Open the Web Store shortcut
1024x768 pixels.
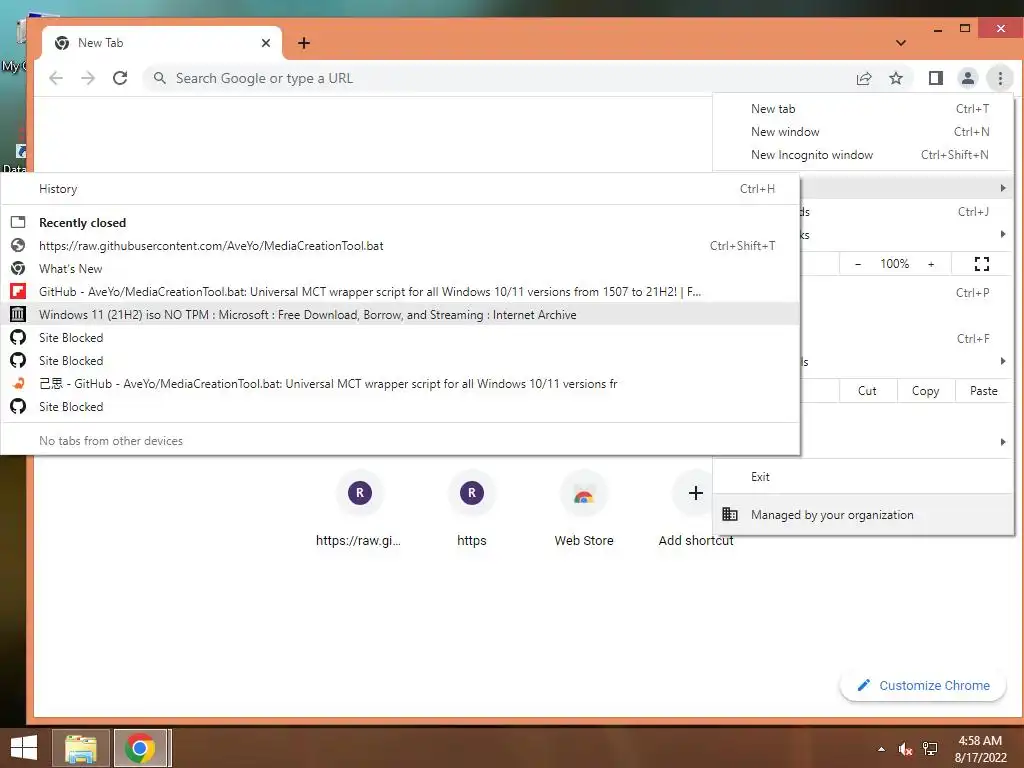click(x=584, y=511)
